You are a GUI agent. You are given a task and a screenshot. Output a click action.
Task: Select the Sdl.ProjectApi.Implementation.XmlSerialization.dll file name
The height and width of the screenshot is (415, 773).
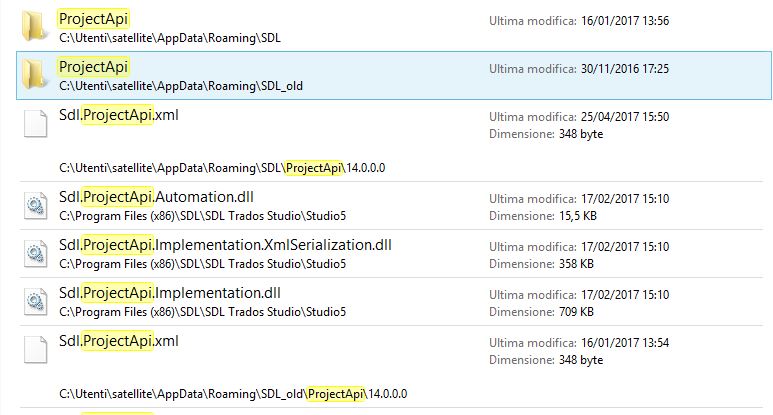(x=225, y=245)
